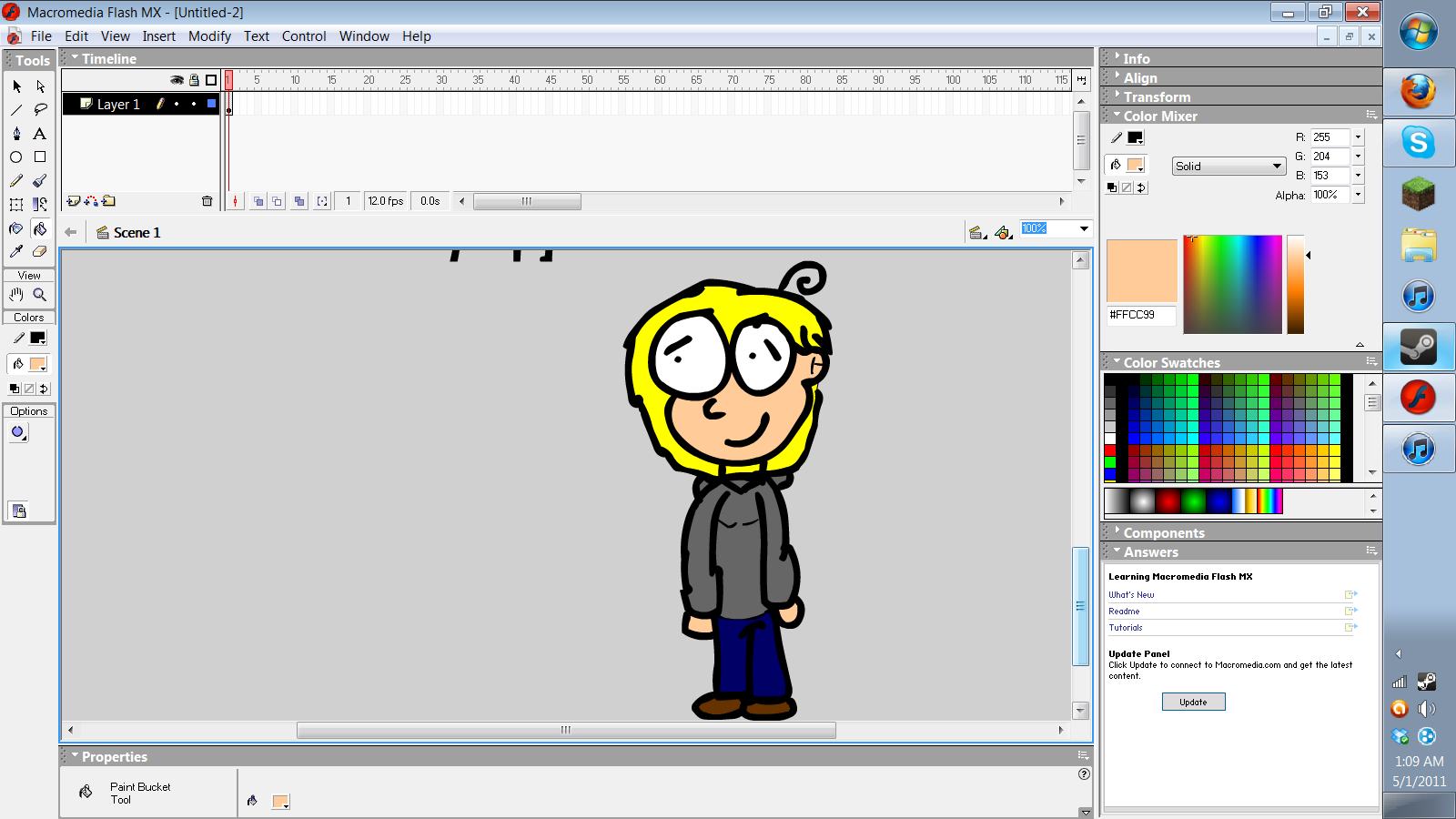Pick the Eyedropper tool

pyautogui.click(x=16, y=251)
